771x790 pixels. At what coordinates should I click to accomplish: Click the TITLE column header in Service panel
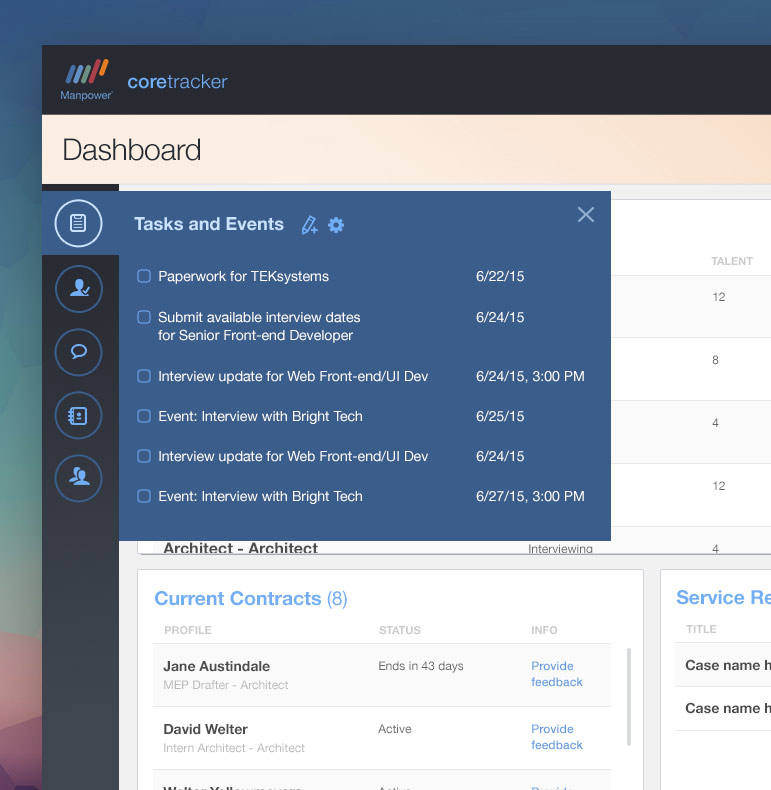(x=701, y=629)
